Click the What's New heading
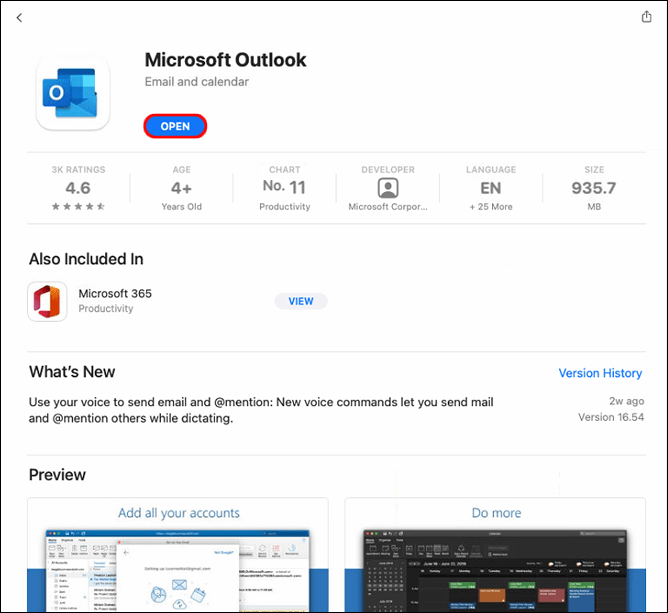The width and height of the screenshot is (668, 613). click(x=72, y=372)
